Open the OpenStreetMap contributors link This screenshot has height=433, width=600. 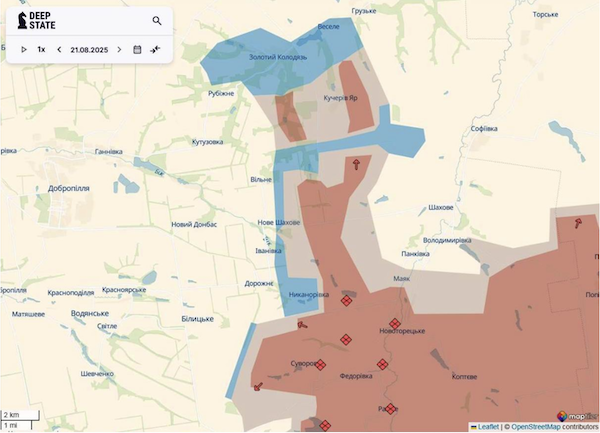click(x=550, y=427)
